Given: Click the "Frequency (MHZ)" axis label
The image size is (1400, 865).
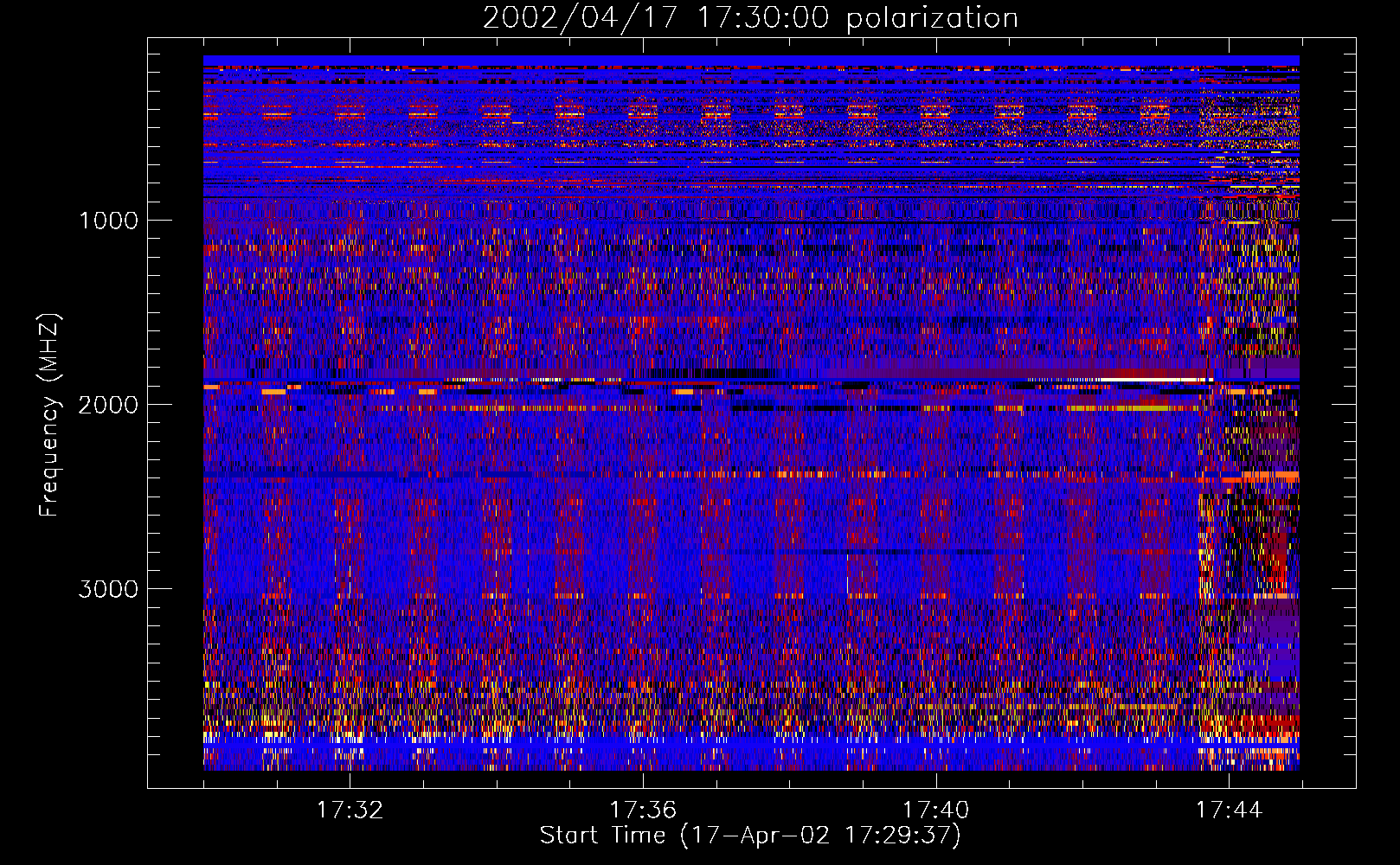Looking at the screenshot, I should tap(48, 415).
